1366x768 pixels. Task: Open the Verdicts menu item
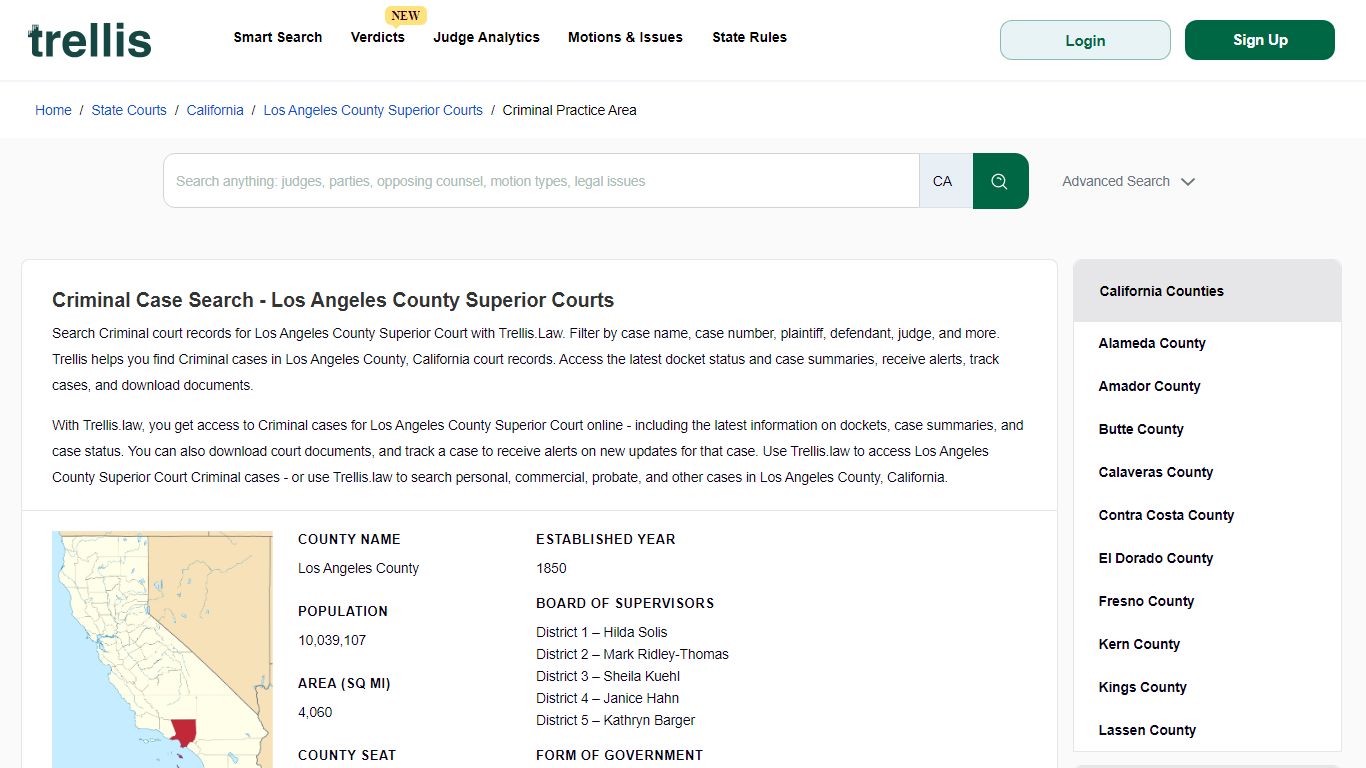coord(378,37)
